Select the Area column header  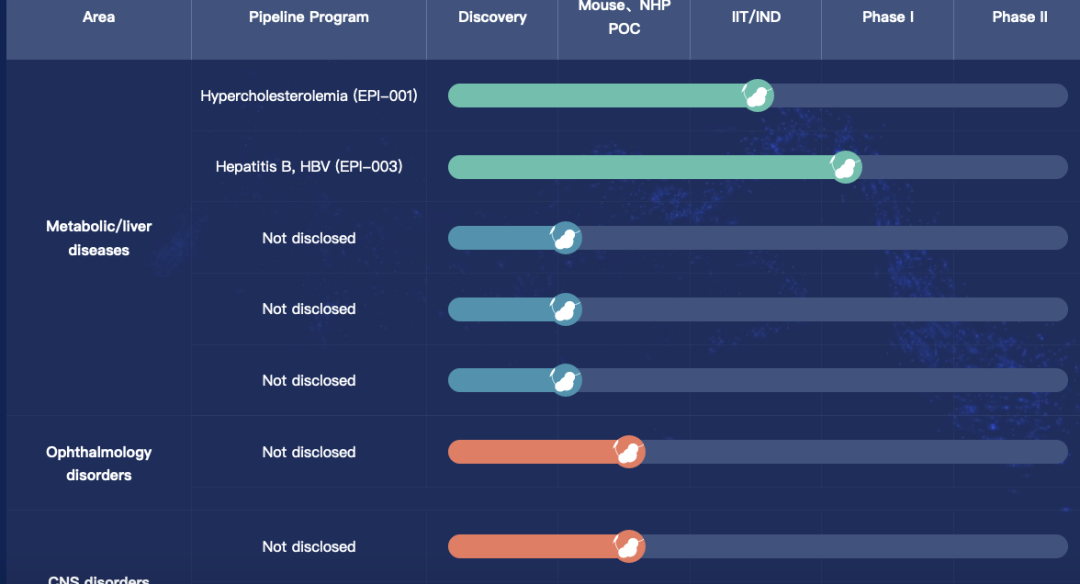(x=98, y=17)
